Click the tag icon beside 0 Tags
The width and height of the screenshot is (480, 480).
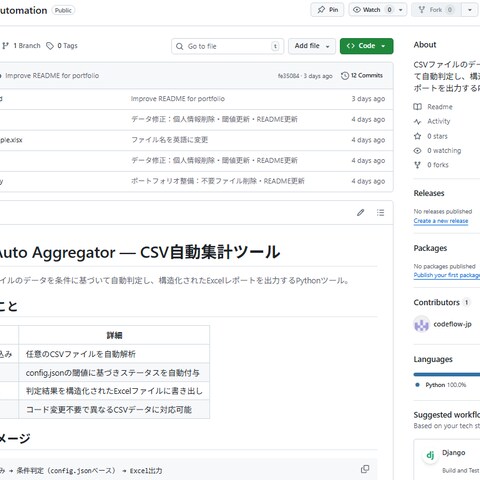click(50, 46)
